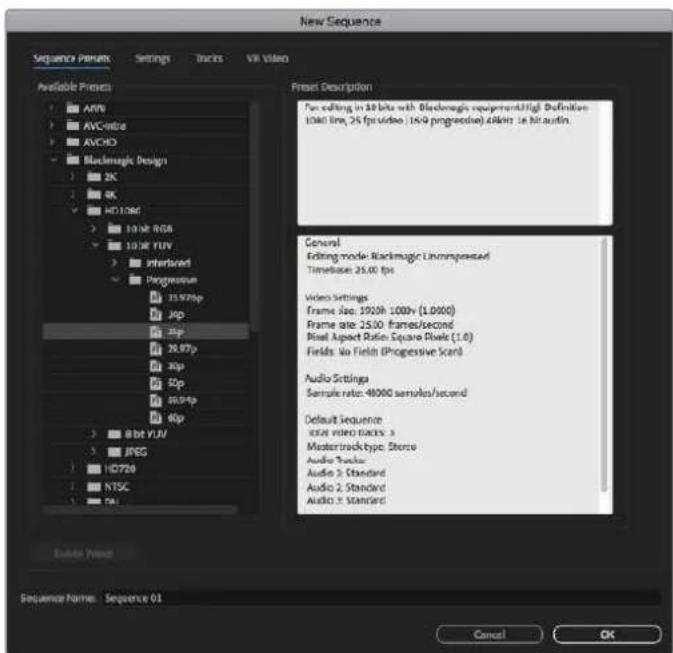Click the HD 1080 folder icon
This screenshot has width=673, height=653.
point(94,211)
